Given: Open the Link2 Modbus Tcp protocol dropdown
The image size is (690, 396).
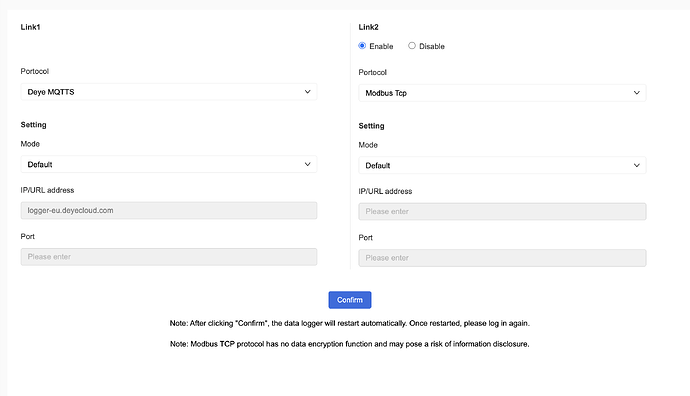Looking at the screenshot, I should pyautogui.click(x=502, y=93).
